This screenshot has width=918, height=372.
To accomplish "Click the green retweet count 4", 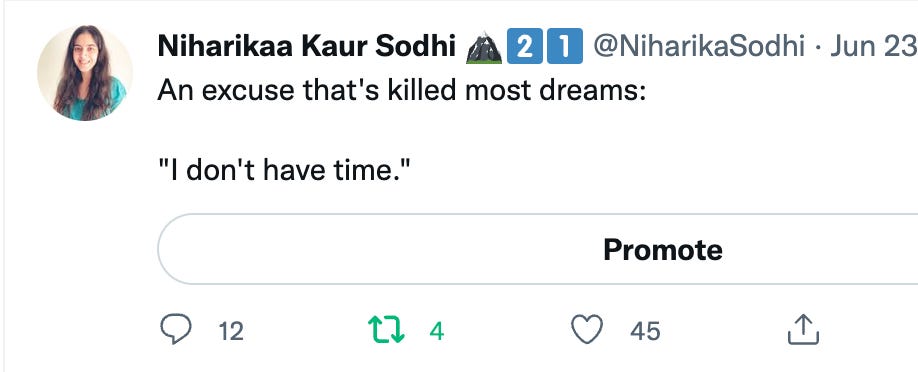I will [437, 332].
